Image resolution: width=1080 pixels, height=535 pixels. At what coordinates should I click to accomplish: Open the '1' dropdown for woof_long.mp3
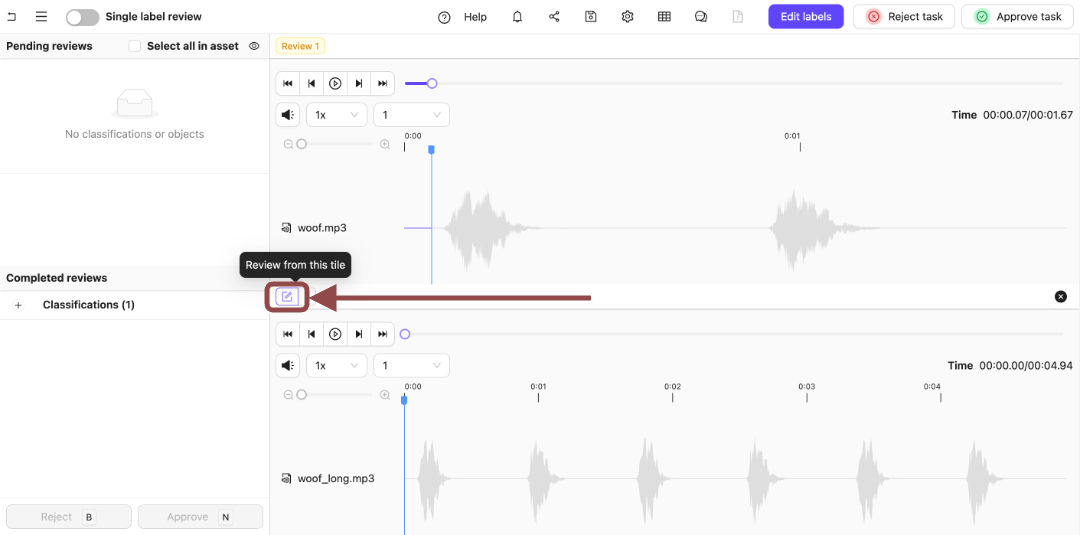(411, 366)
